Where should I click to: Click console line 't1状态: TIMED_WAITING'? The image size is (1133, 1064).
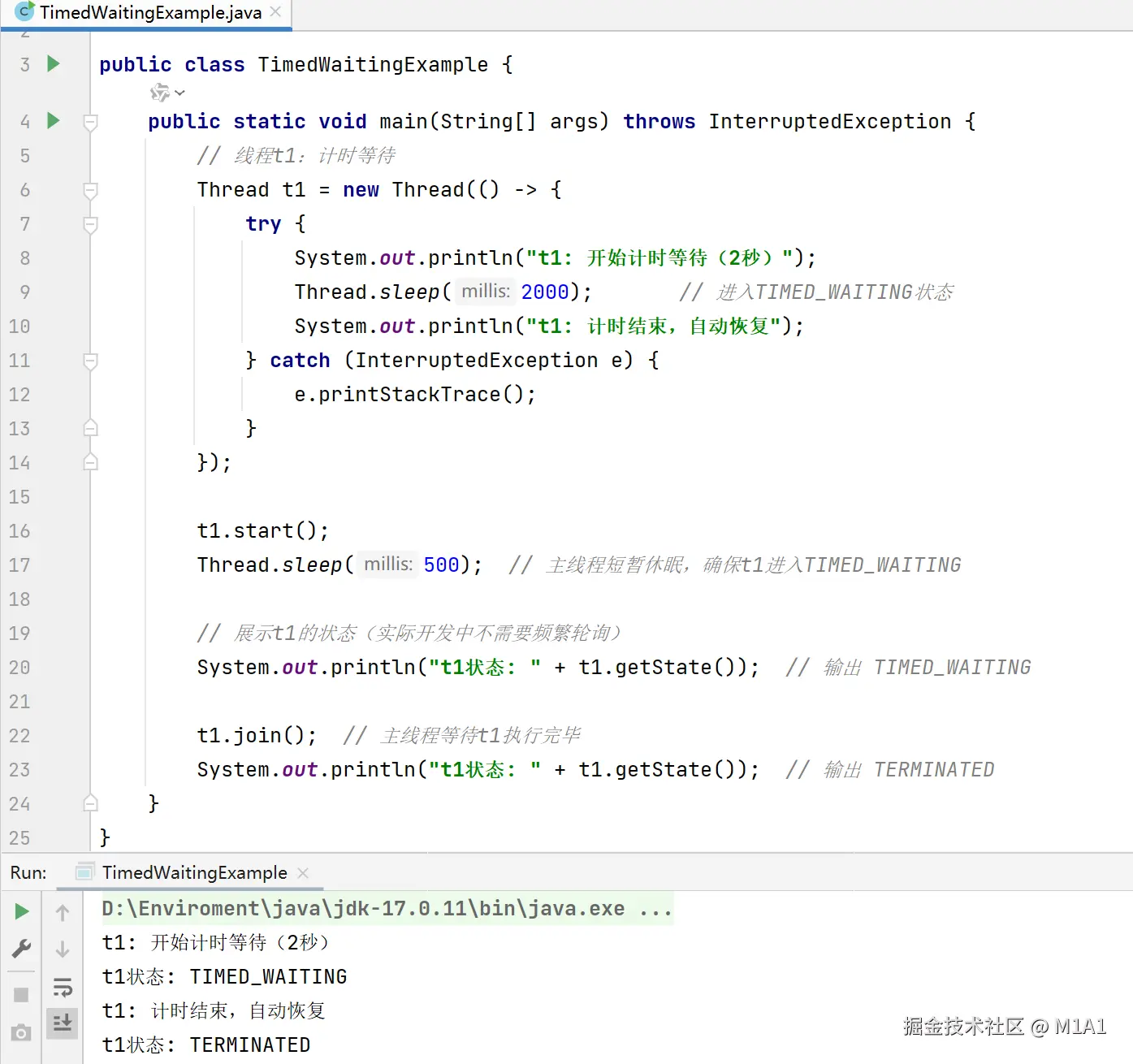point(224,976)
